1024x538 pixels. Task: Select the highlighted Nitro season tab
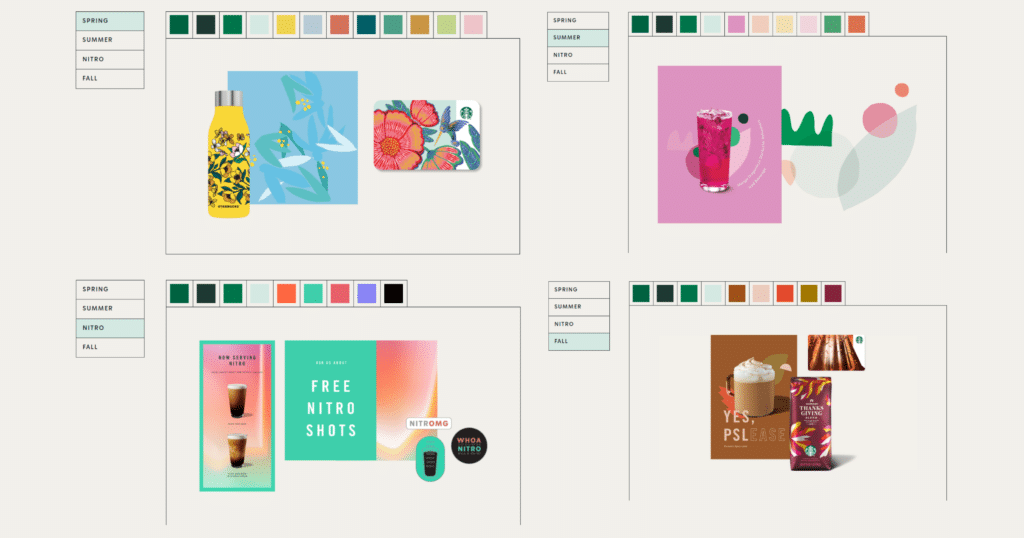(110, 328)
